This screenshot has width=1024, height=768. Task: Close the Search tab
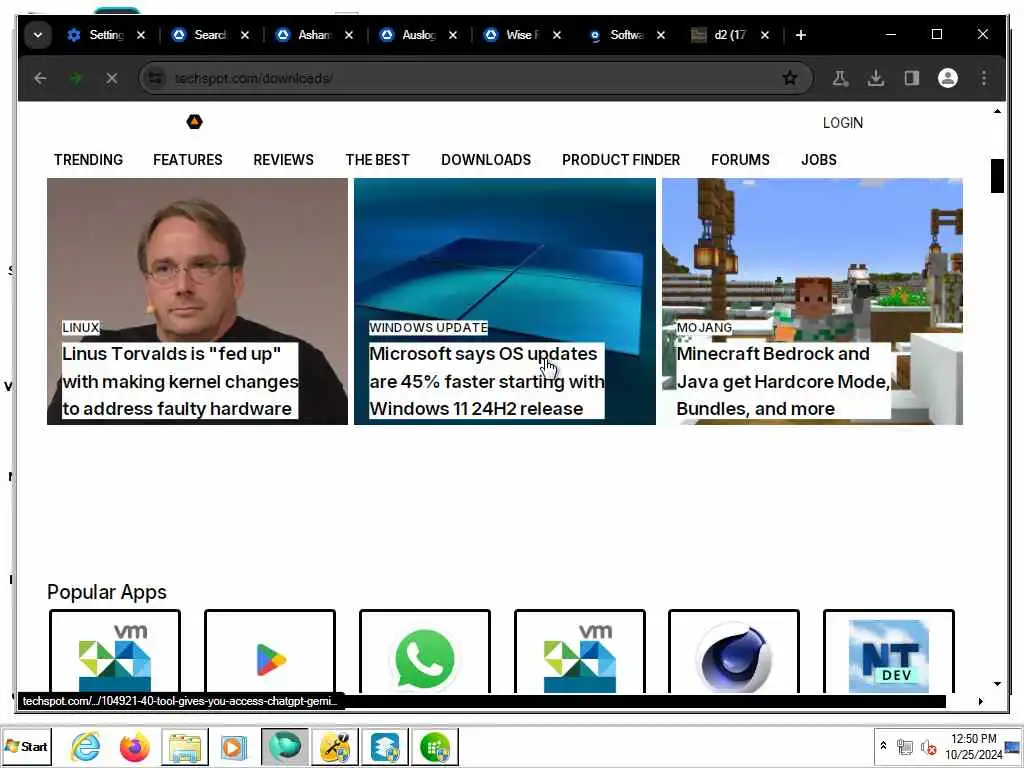click(245, 35)
